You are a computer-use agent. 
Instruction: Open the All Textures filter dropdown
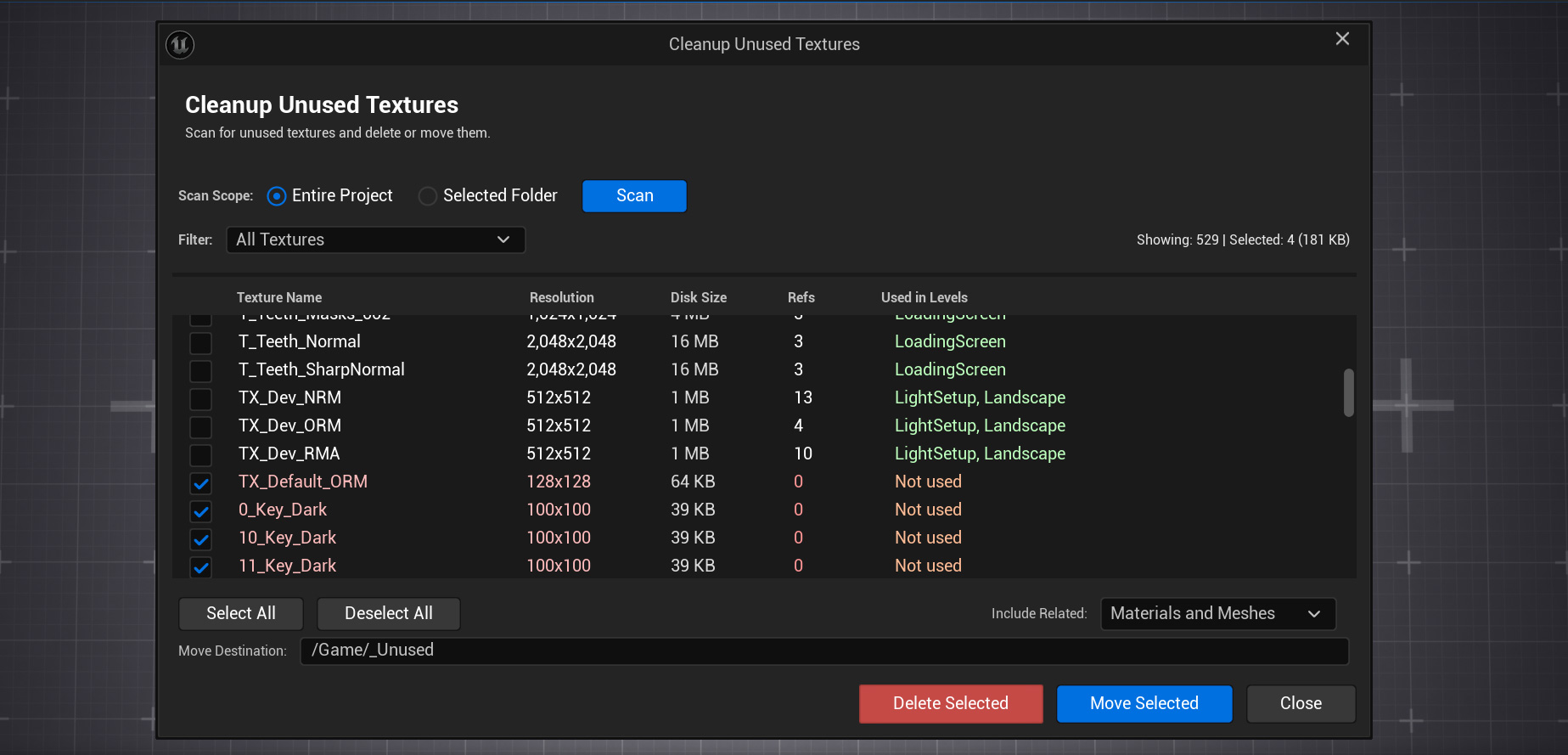coord(375,239)
